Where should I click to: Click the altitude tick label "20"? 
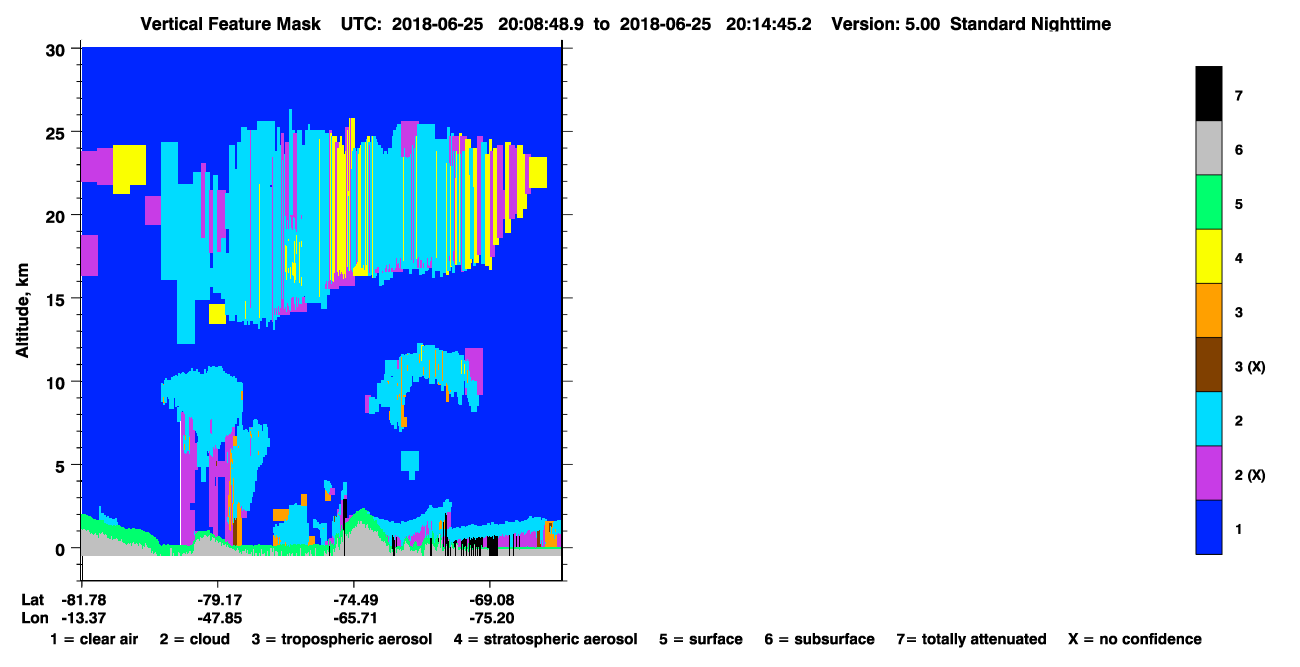click(x=58, y=215)
